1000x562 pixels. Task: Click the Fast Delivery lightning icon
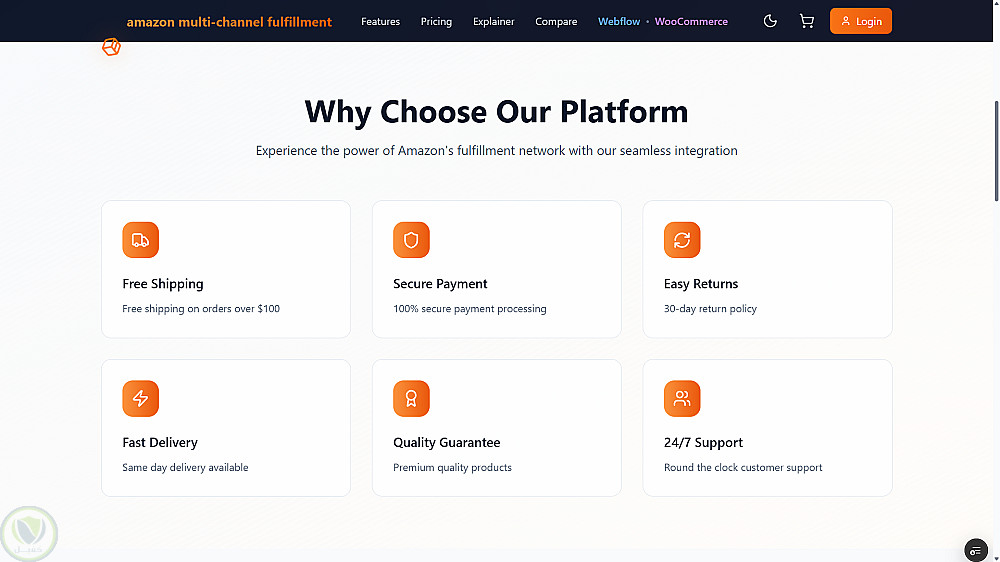click(141, 399)
